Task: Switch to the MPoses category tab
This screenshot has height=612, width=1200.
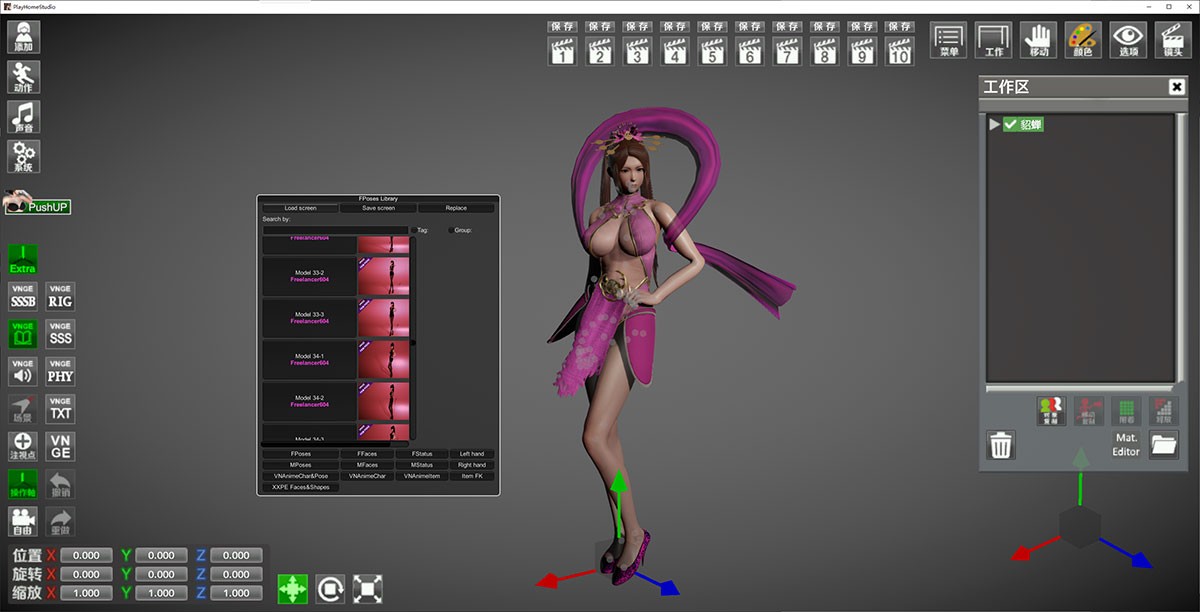Action: click(300, 465)
